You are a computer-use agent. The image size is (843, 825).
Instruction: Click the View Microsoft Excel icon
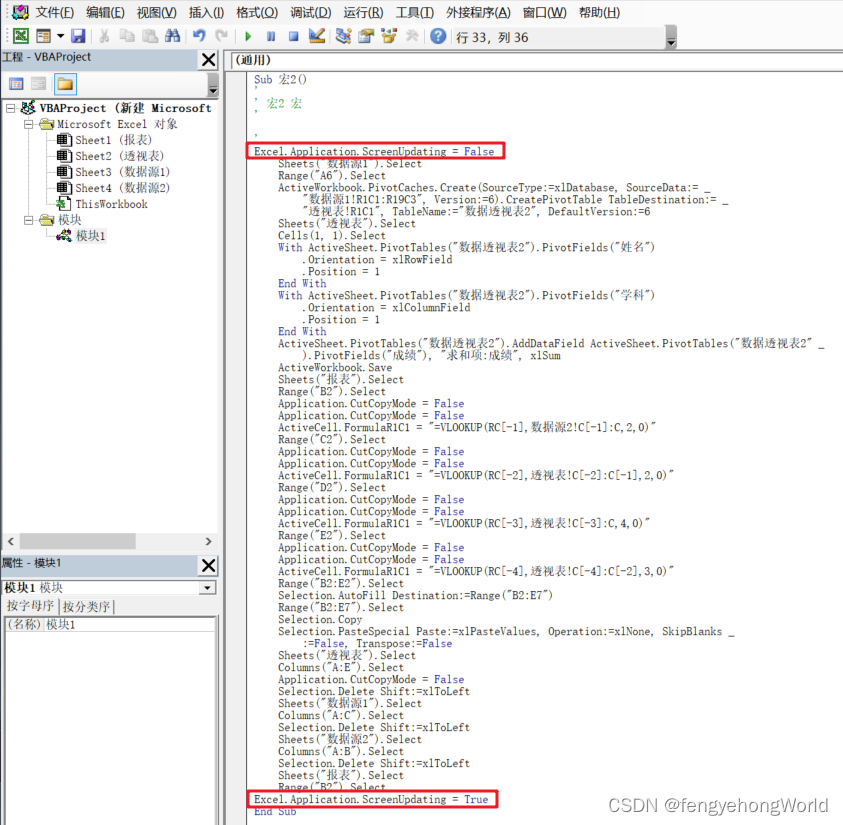(20, 36)
